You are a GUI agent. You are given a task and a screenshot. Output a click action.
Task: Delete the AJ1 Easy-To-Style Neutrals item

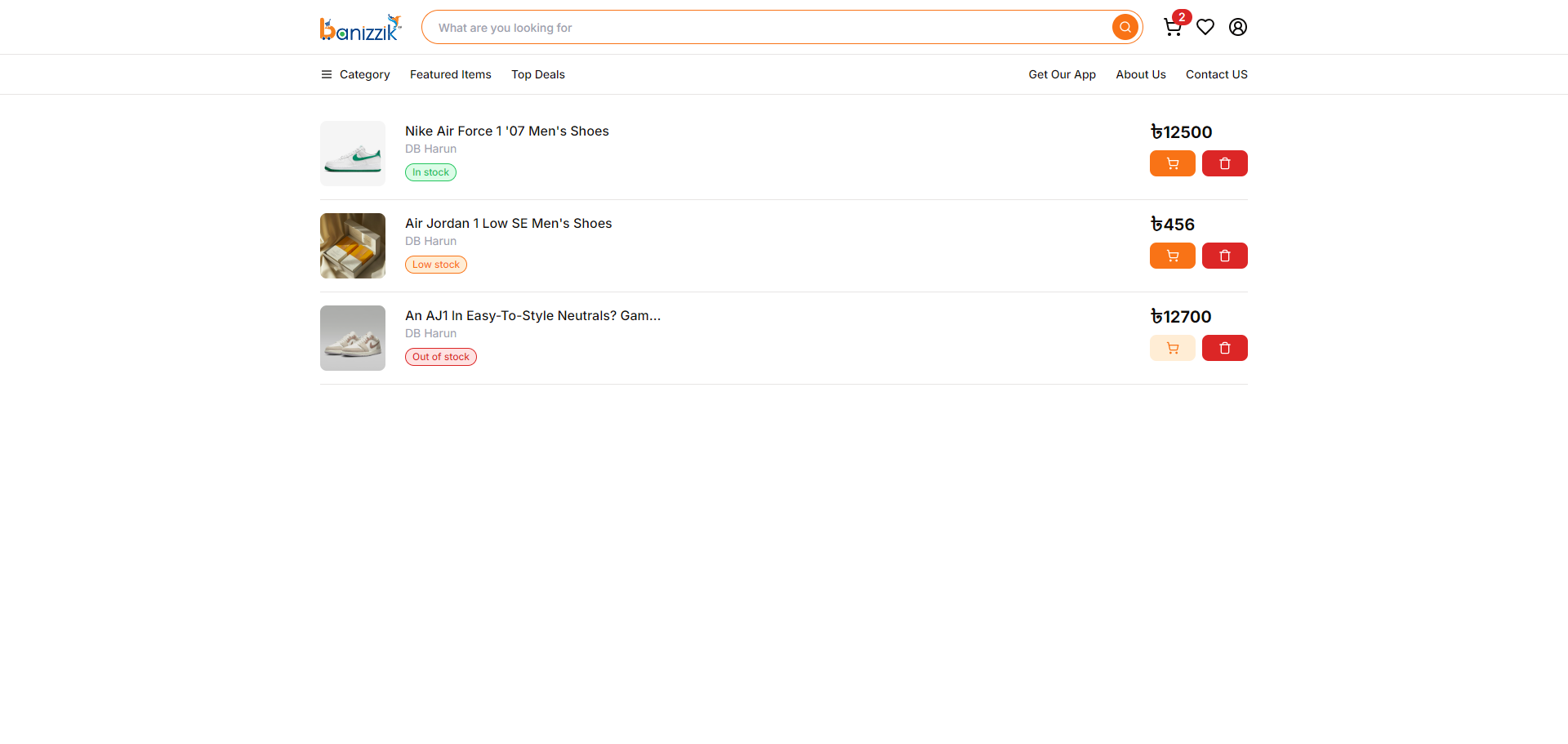(1225, 348)
